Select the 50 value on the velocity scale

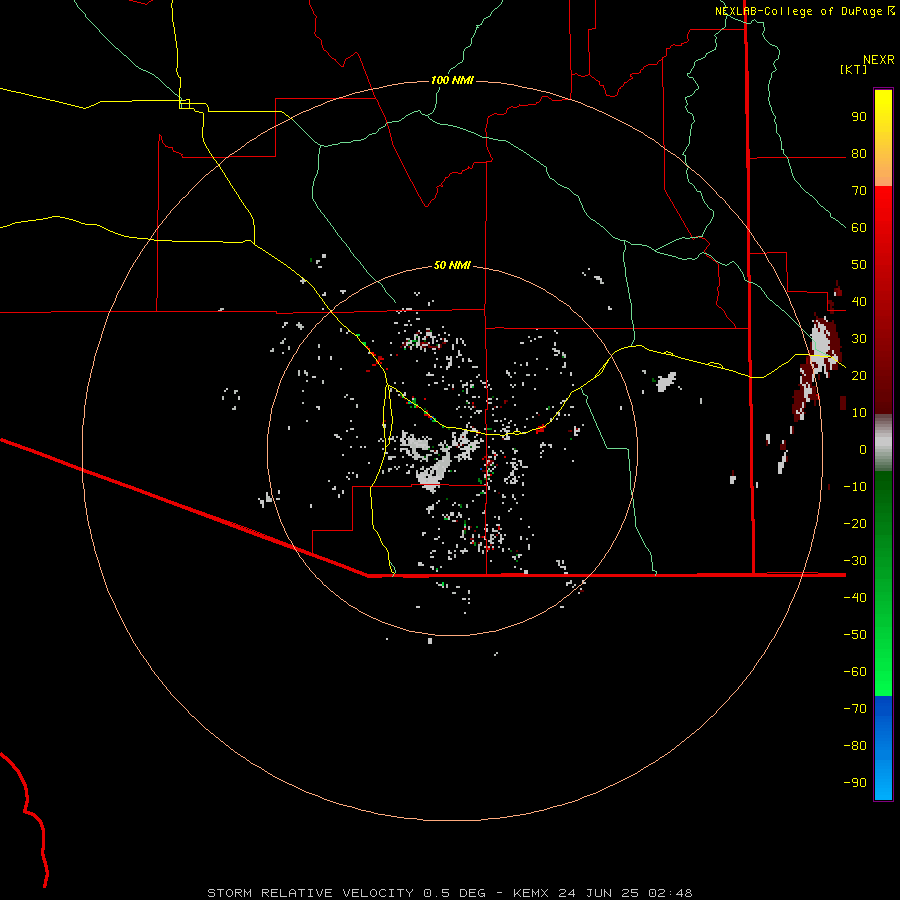pyautogui.click(x=859, y=265)
